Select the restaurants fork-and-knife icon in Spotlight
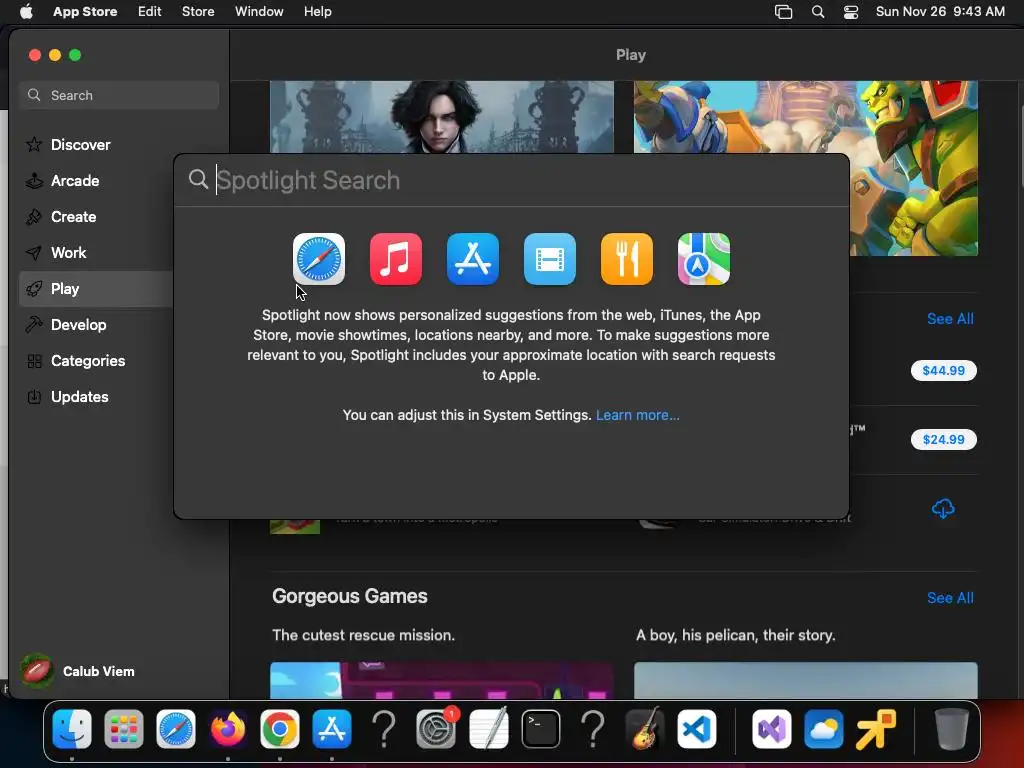This screenshot has height=768, width=1024. tap(627, 259)
